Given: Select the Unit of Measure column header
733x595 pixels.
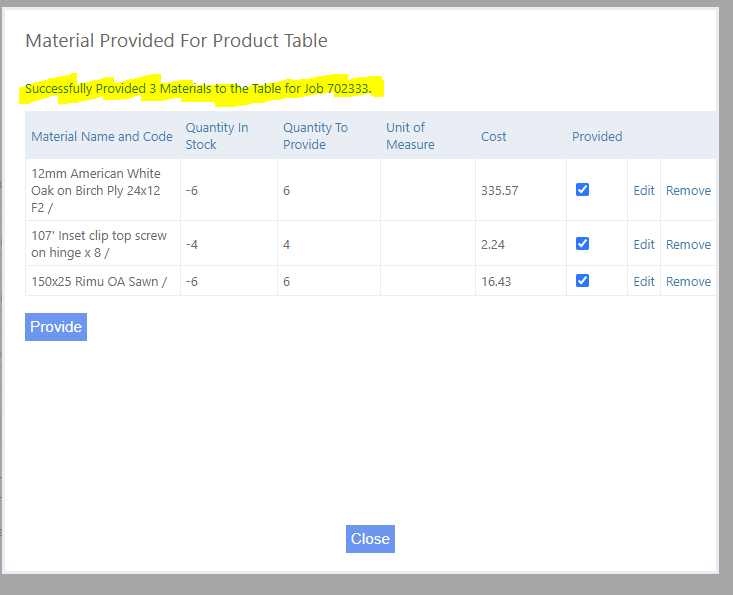Looking at the screenshot, I should 410,136.
